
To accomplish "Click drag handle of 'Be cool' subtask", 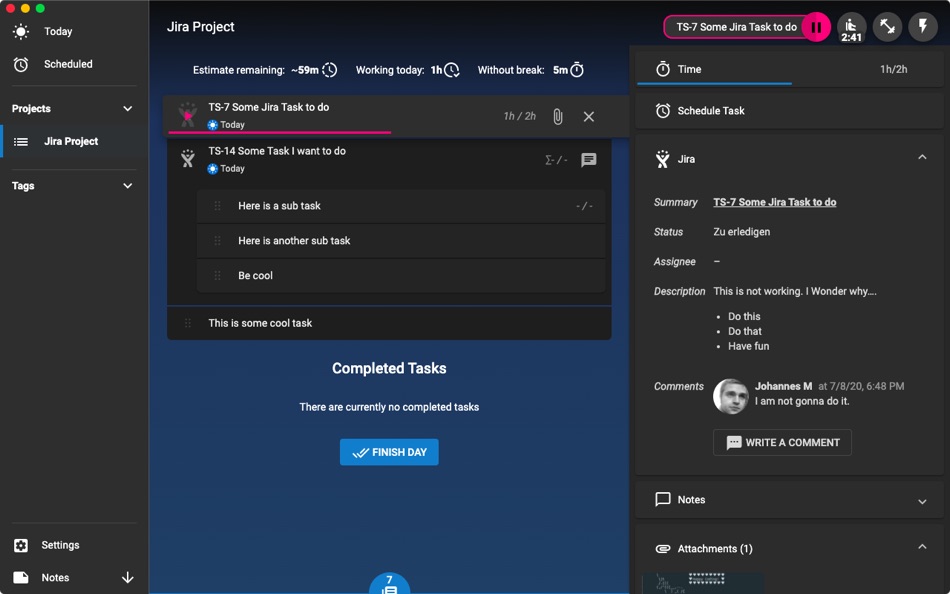I will pos(218,275).
